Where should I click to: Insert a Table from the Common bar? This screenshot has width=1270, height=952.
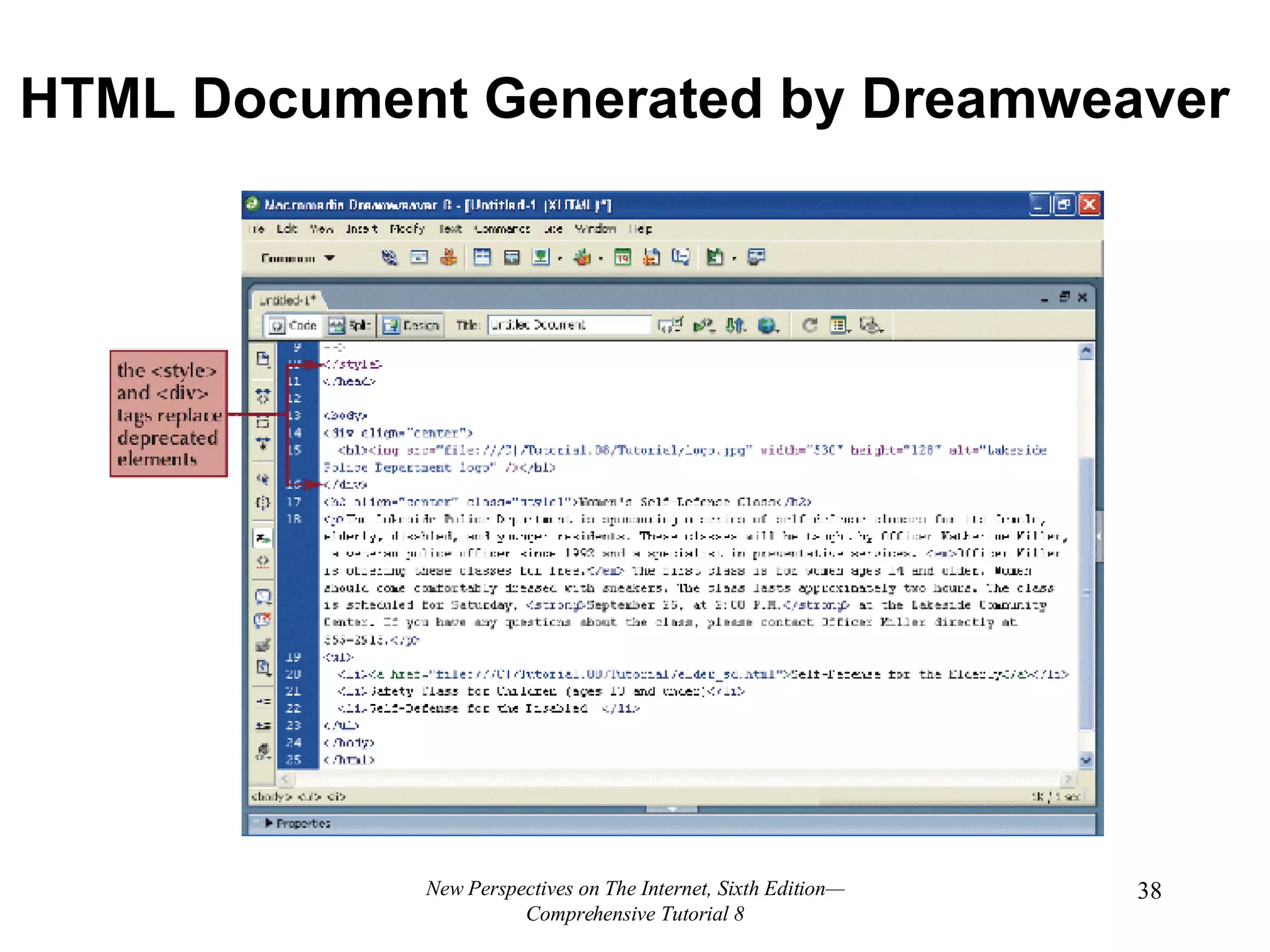click(482, 257)
